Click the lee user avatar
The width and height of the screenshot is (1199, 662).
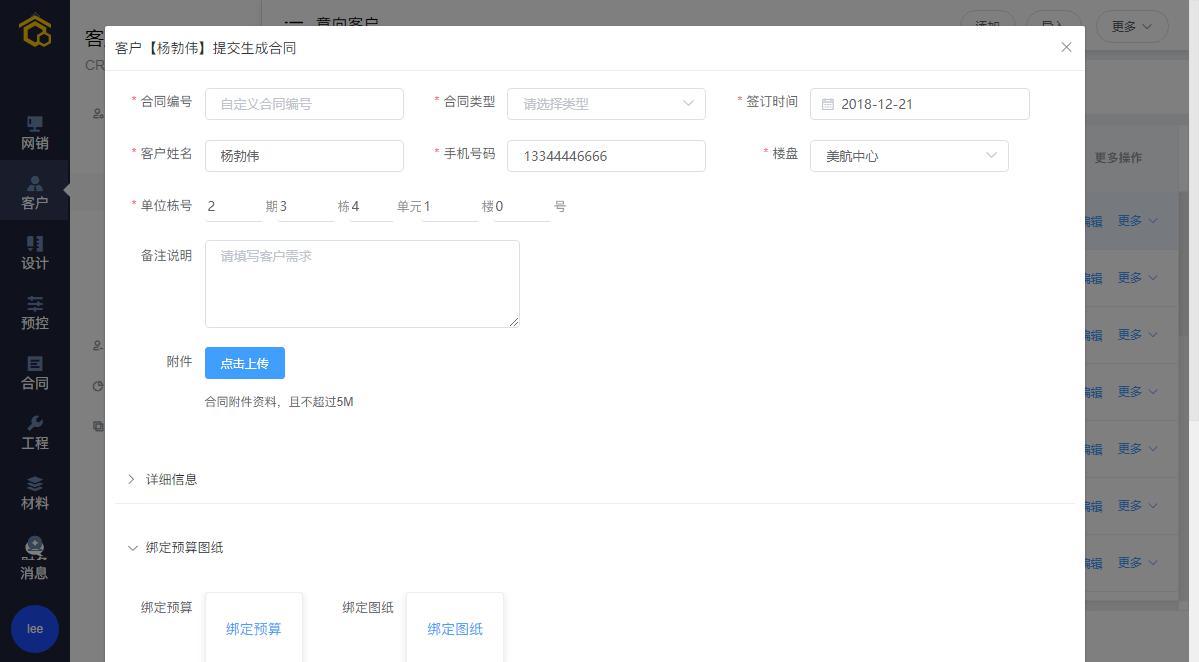click(x=35, y=629)
